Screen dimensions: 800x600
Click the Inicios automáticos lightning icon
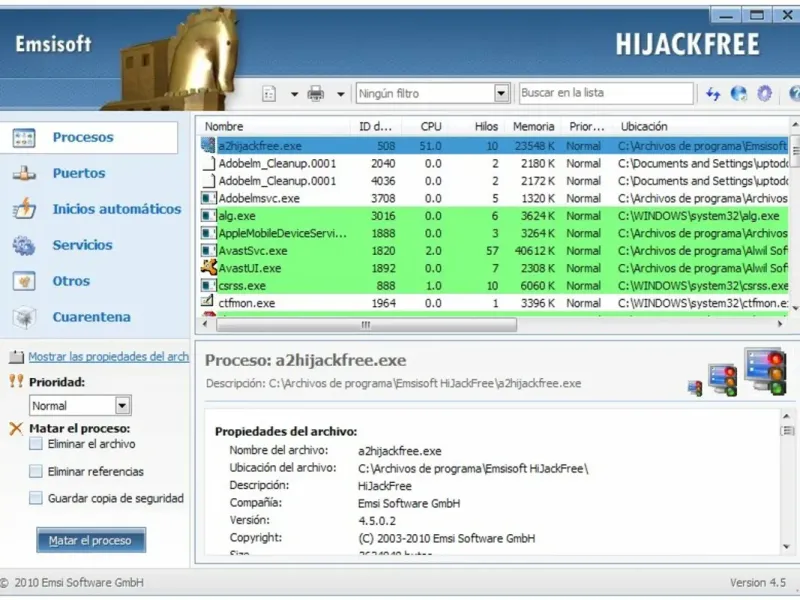24,209
